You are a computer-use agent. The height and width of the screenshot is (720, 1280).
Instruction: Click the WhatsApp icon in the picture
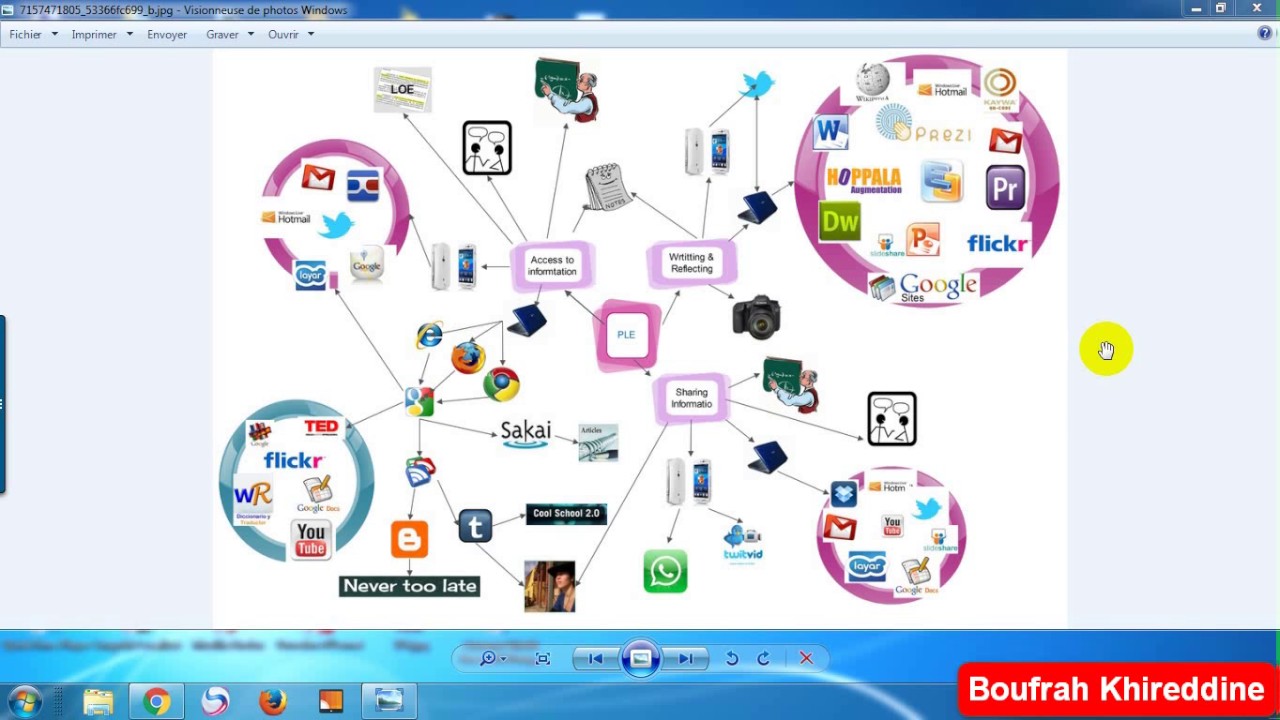click(665, 571)
